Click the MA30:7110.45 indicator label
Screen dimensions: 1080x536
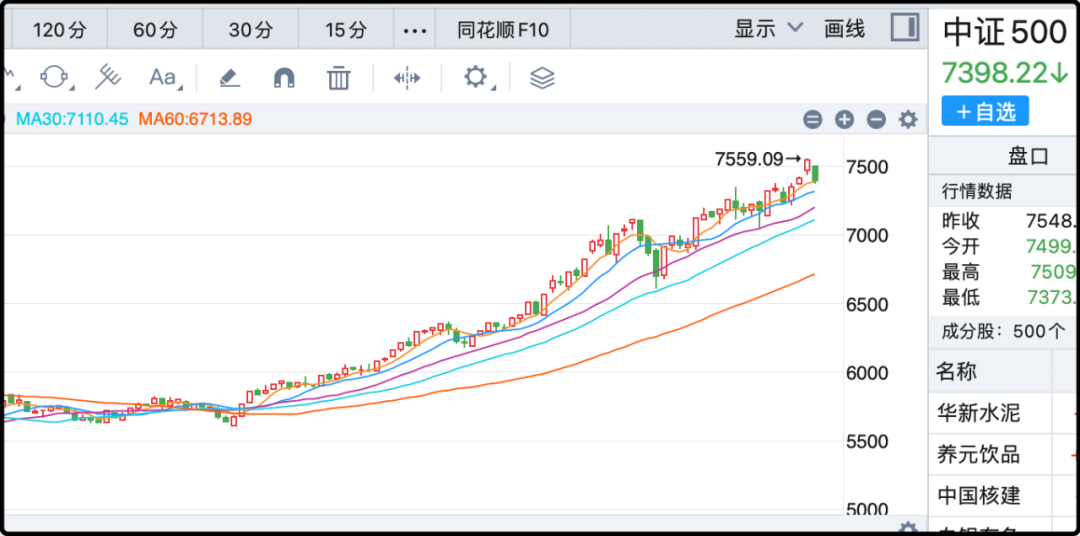(x=72, y=119)
